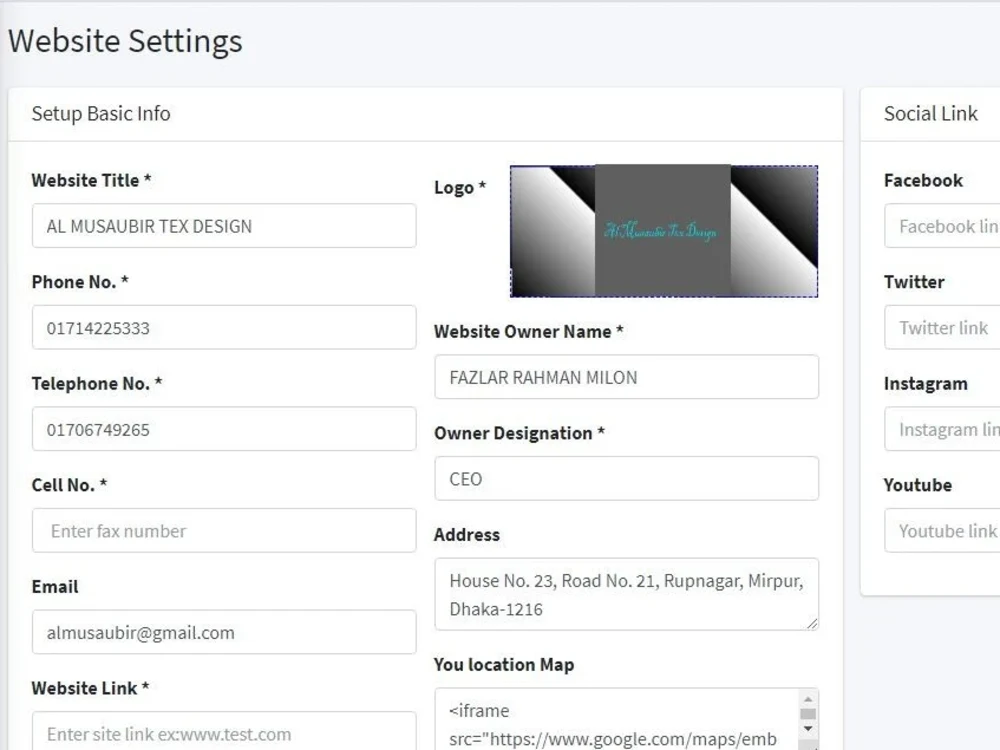Grab the Address textarea resize handle
This screenshot has width=1000, height=750.
point(812,623)
